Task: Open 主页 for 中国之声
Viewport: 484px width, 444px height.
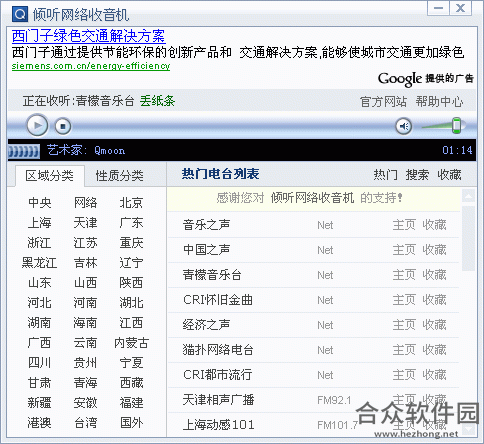Action: pyautogui.click(x=404, y=250)
